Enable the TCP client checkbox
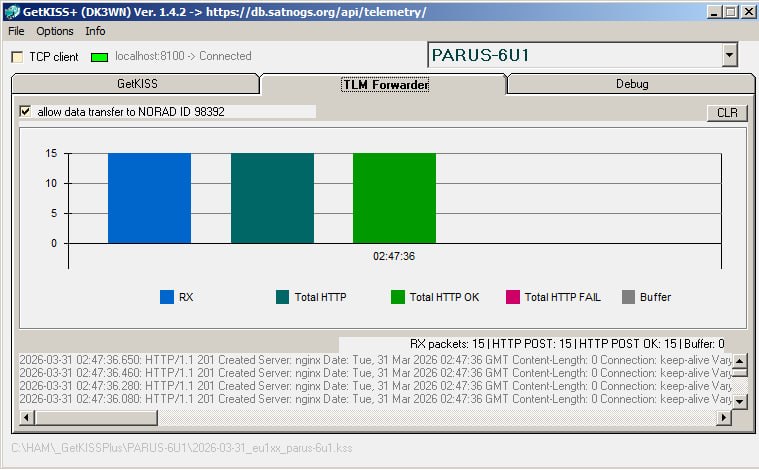759x470 pixels. pos(17,57)
